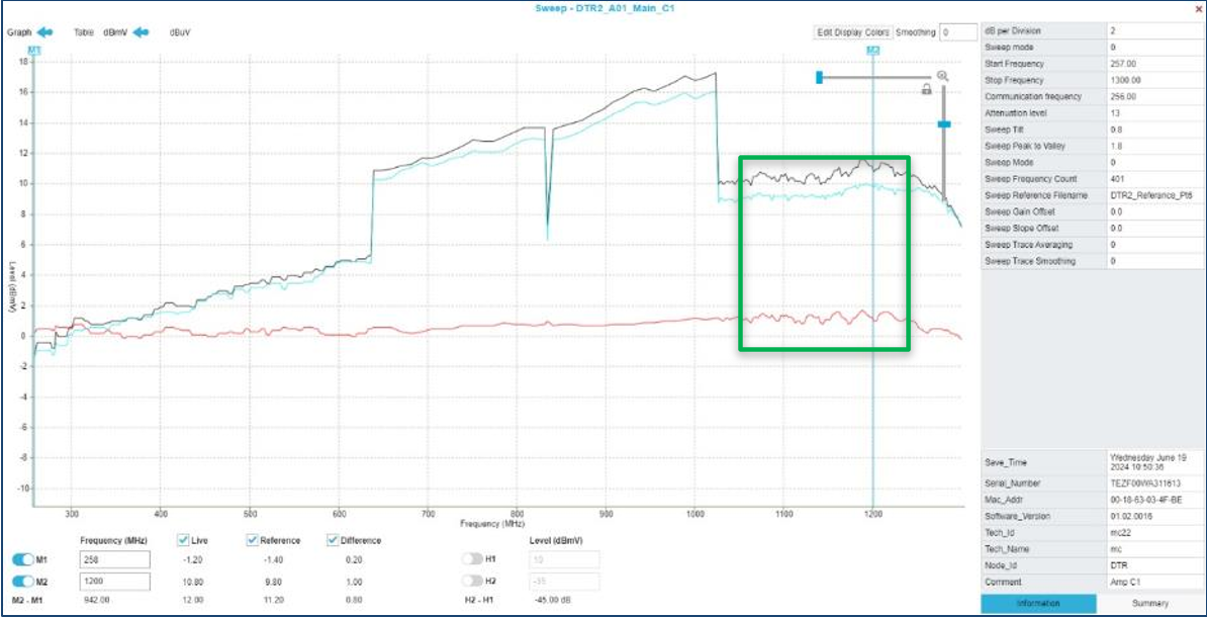1207x617 pixels.
Task: Select the Attenuation level row
Action: tap(1091, 113)
